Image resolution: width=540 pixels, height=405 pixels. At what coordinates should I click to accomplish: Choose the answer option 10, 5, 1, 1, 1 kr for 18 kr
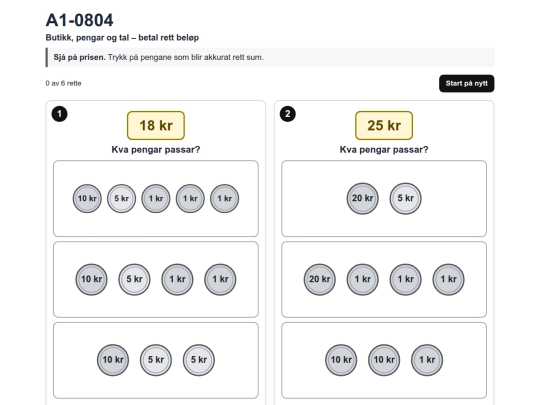click(156, 198)
